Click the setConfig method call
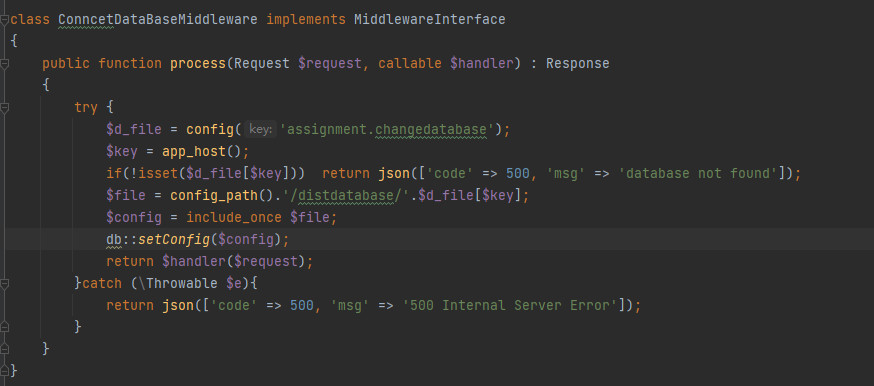 (x=174, y=240)
